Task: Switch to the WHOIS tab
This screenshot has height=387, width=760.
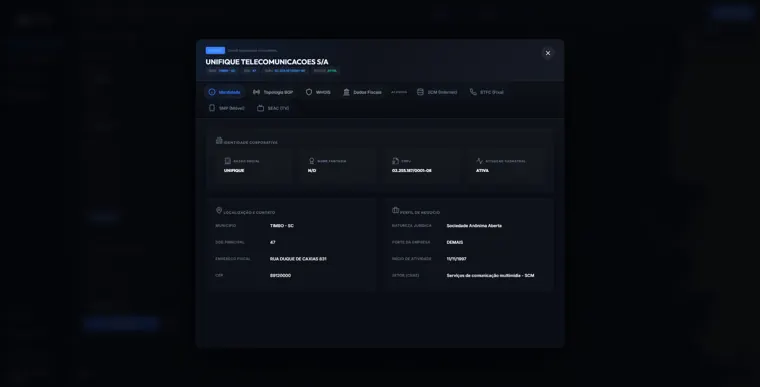Action: point(318,92)
